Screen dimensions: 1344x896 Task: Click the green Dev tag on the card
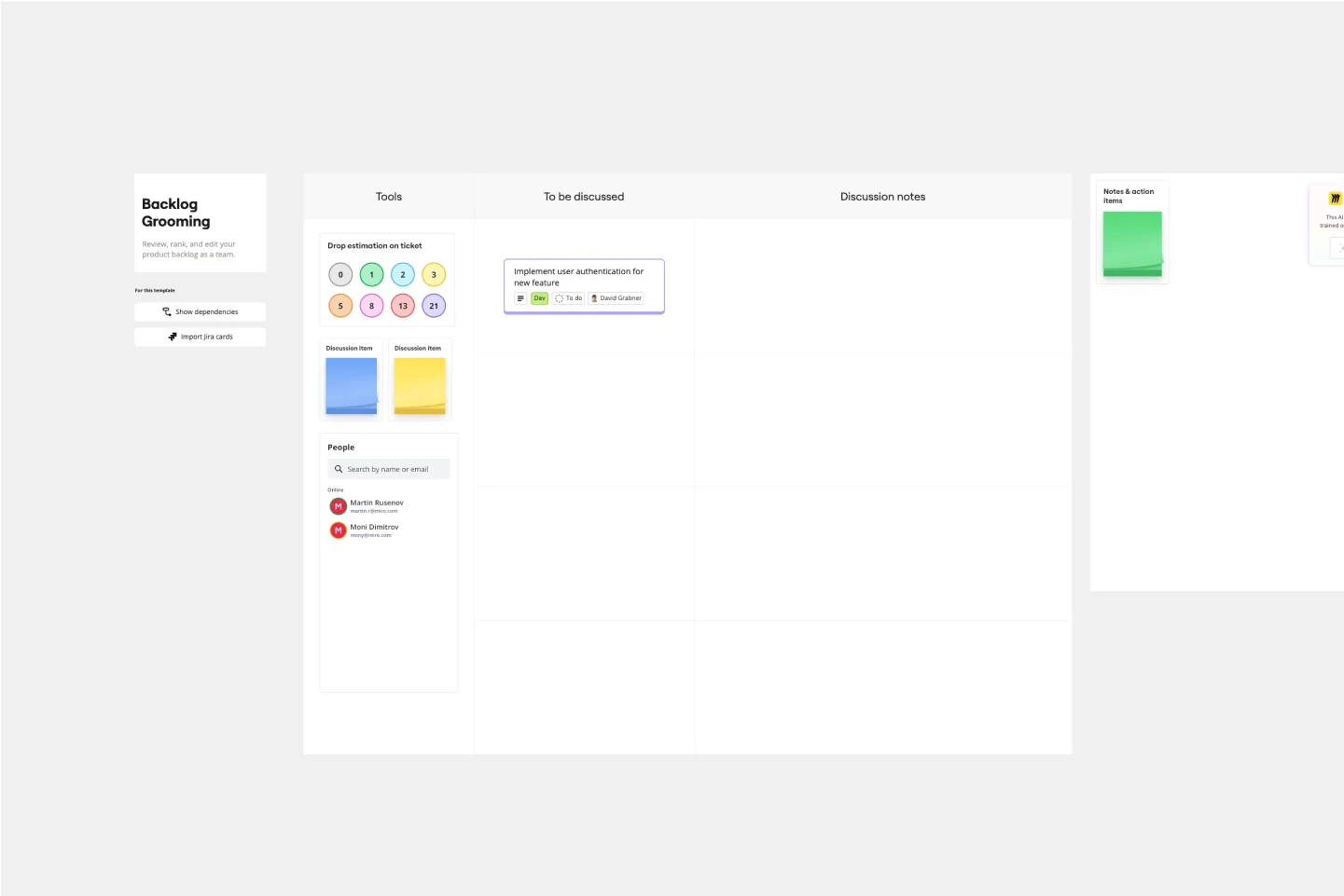(x=540, y=298)
